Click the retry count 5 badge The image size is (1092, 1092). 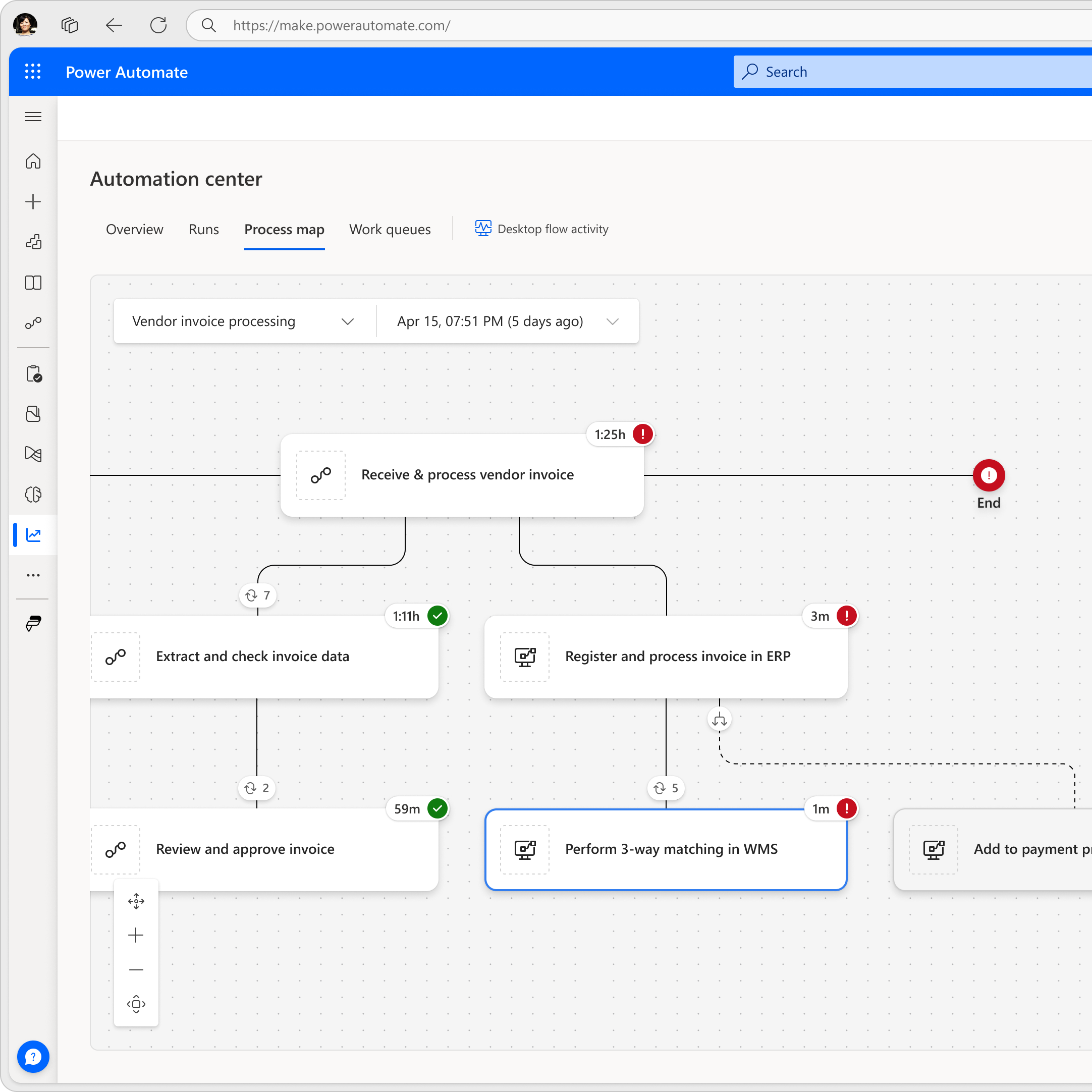click(666, 788)
